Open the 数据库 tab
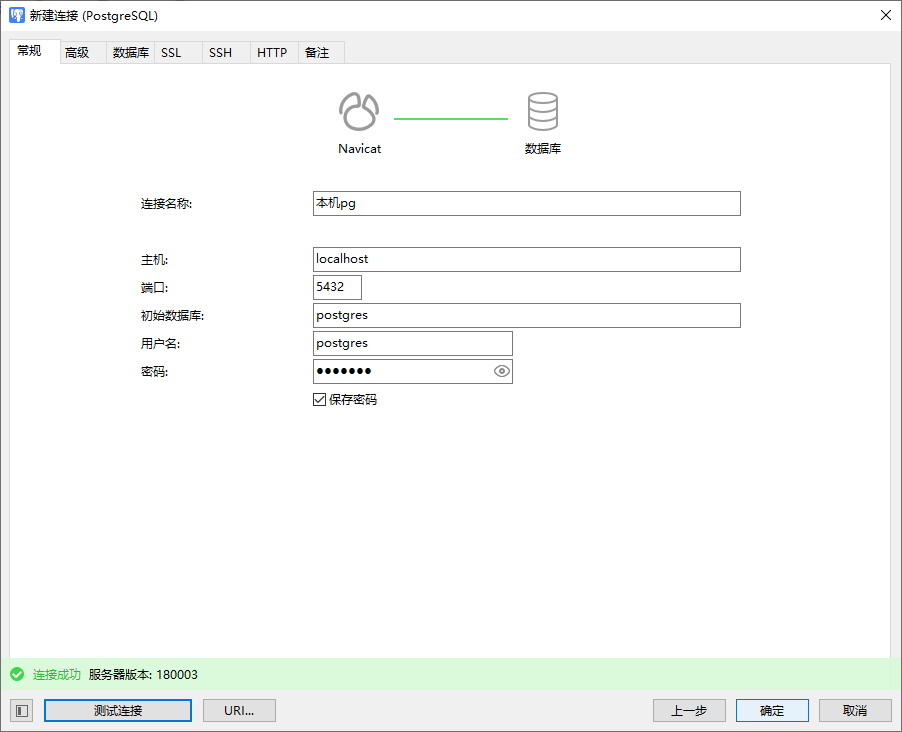Image resolution: width=902 pixels, height=732 pixels. click(x=131, y=53)
